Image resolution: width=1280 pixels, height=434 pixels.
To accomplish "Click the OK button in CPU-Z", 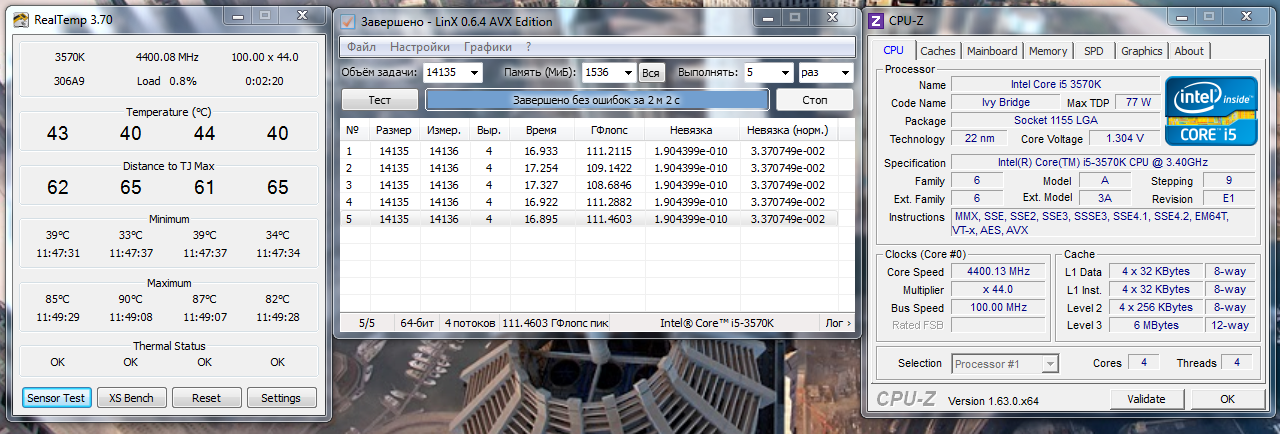I will (x=1227, y=399).
